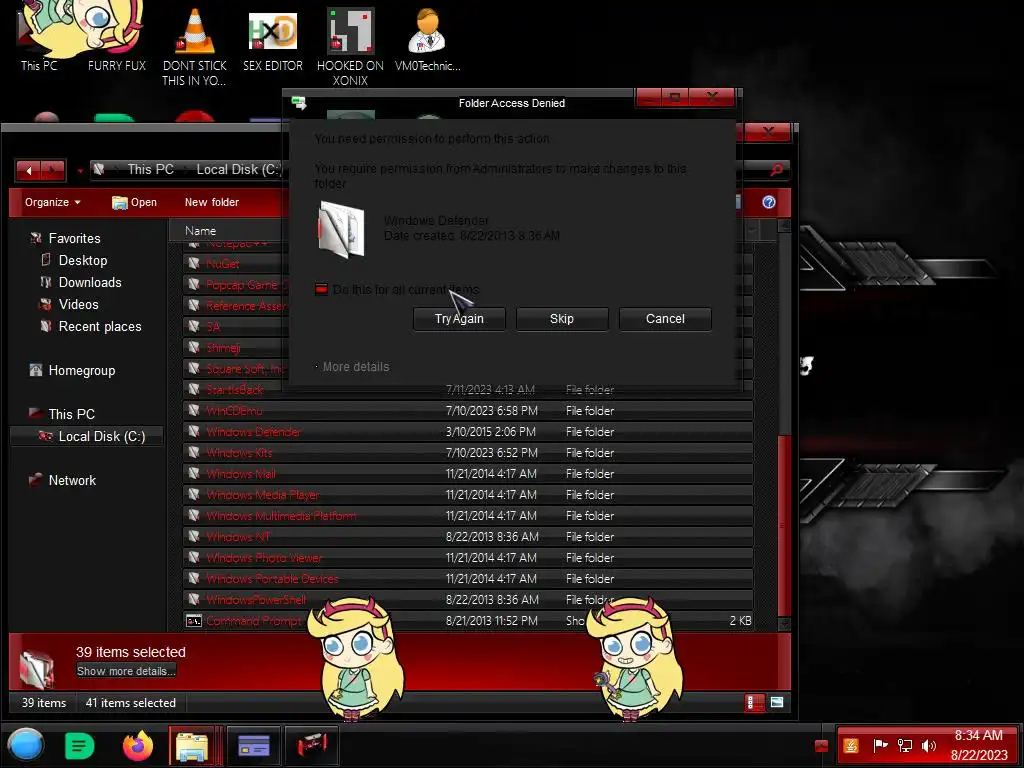Click the search magnifier in Explorer

(776, 170)
